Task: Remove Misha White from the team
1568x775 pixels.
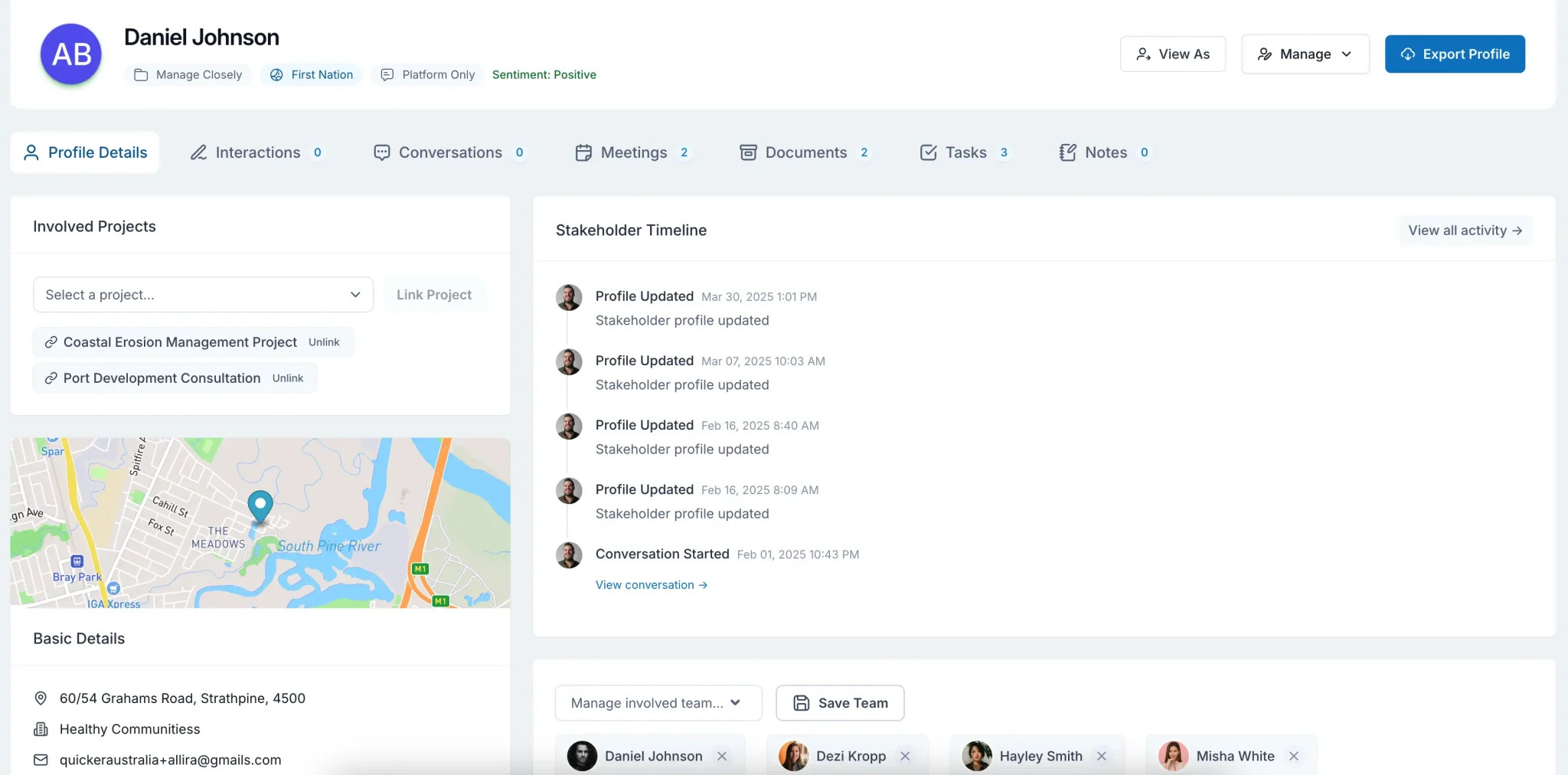Action: 1294,756
